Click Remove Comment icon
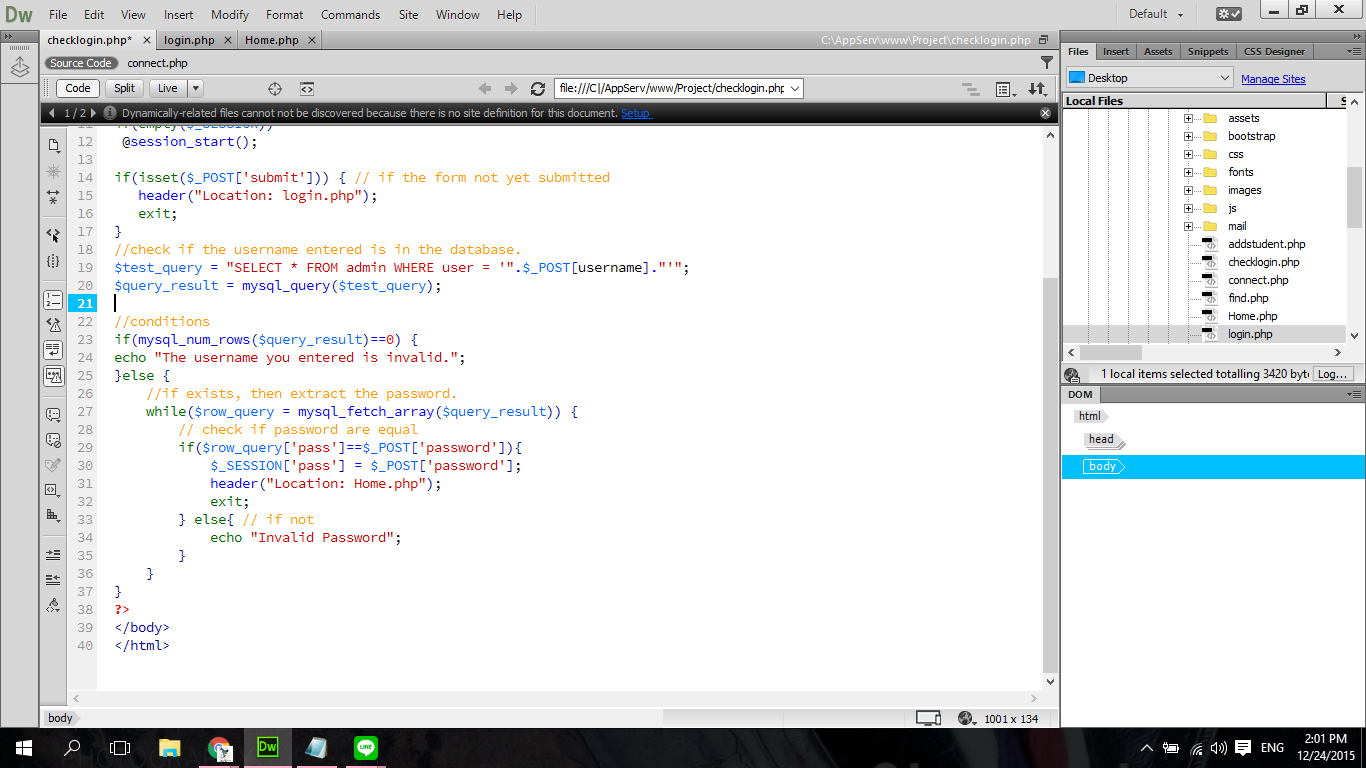 coord(53,439)
